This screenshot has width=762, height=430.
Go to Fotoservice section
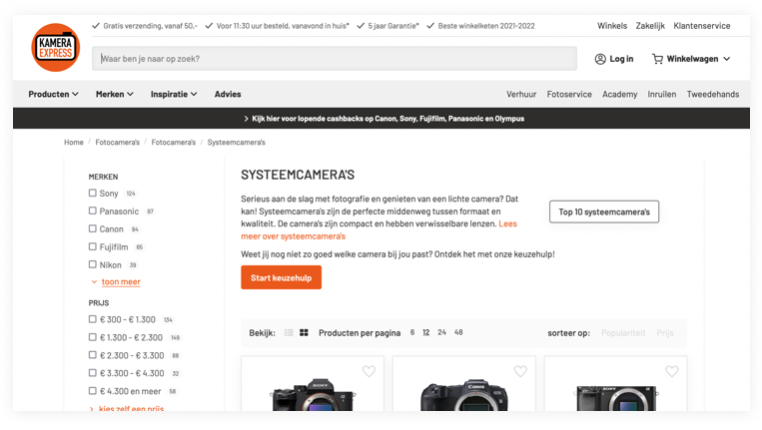tap(569, 94)
